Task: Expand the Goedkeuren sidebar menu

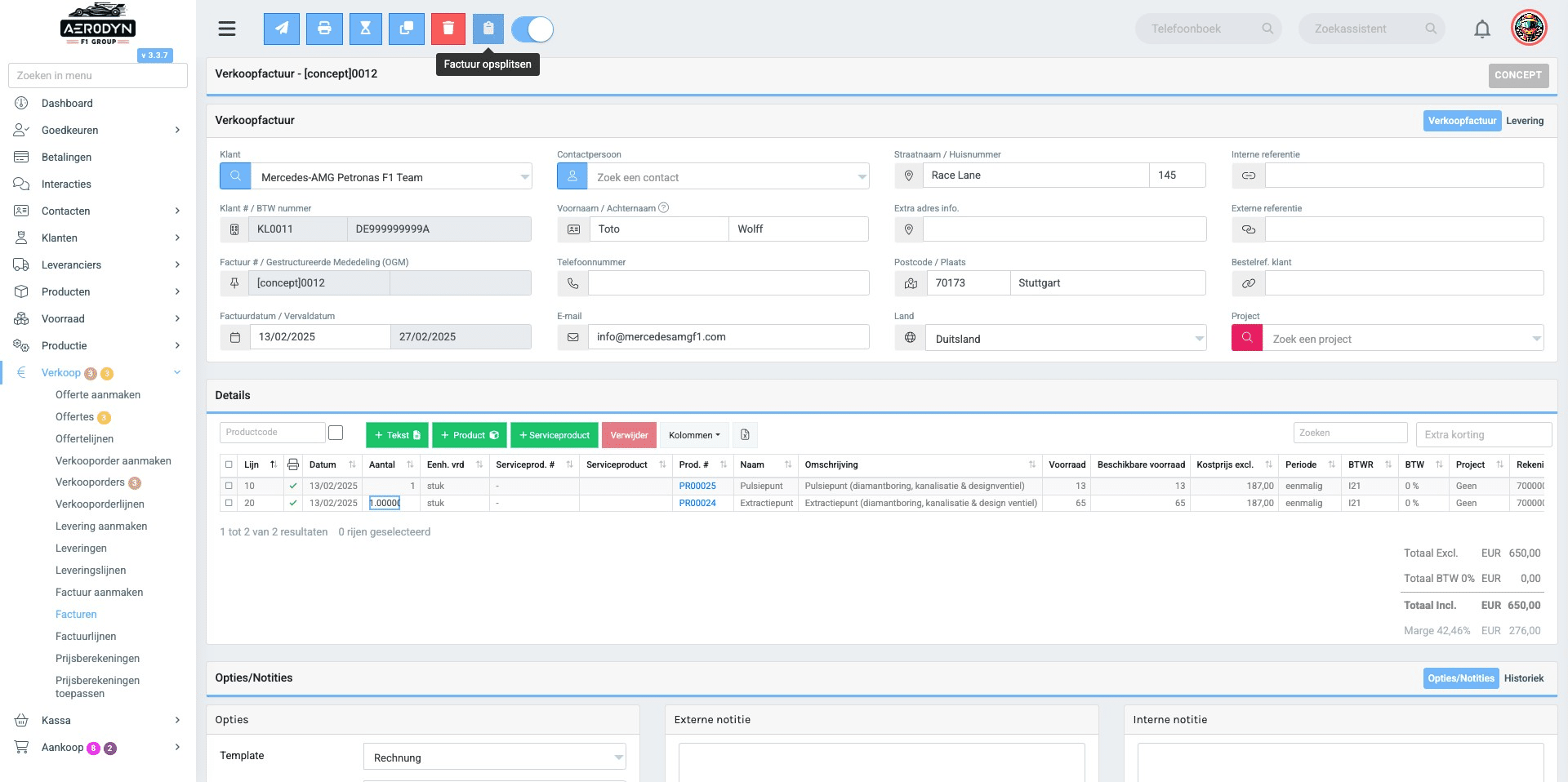Action: pyautogui.click(x=98, y=130)
